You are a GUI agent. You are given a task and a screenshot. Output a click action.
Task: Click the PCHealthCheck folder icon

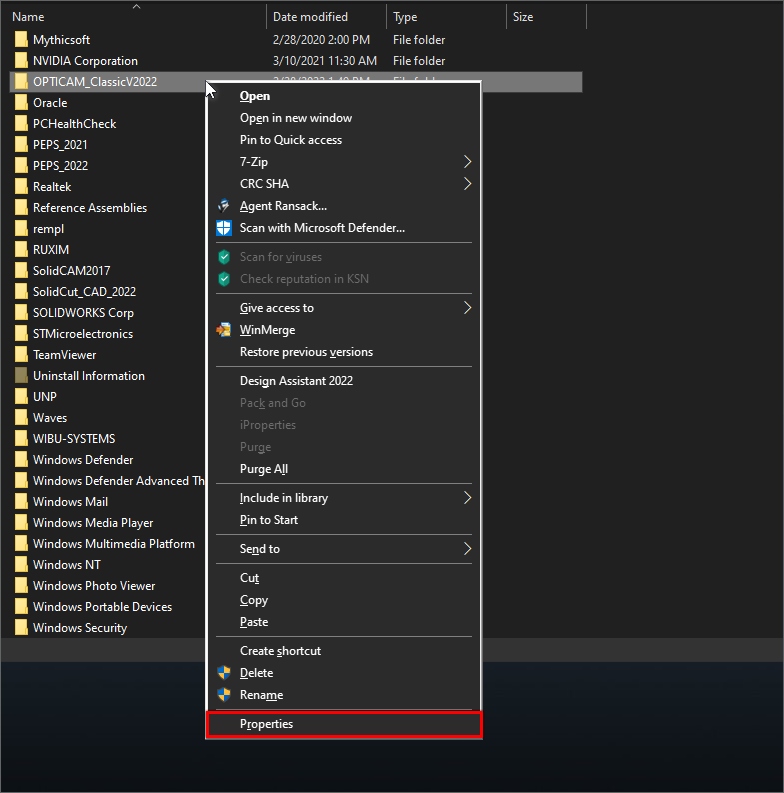(x=21, y=124)
